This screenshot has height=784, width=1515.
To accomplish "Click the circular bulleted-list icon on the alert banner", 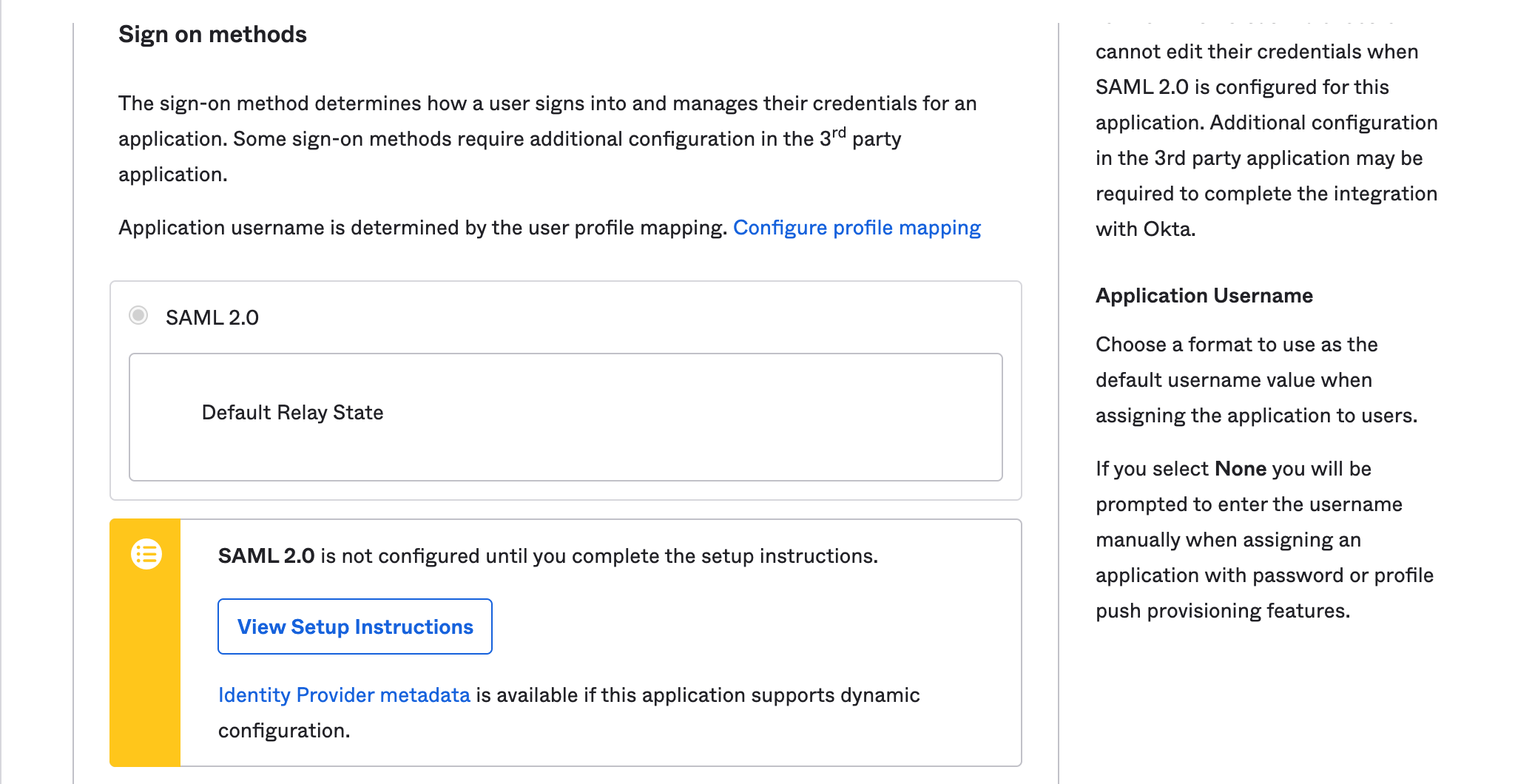I will click(146, 553).
